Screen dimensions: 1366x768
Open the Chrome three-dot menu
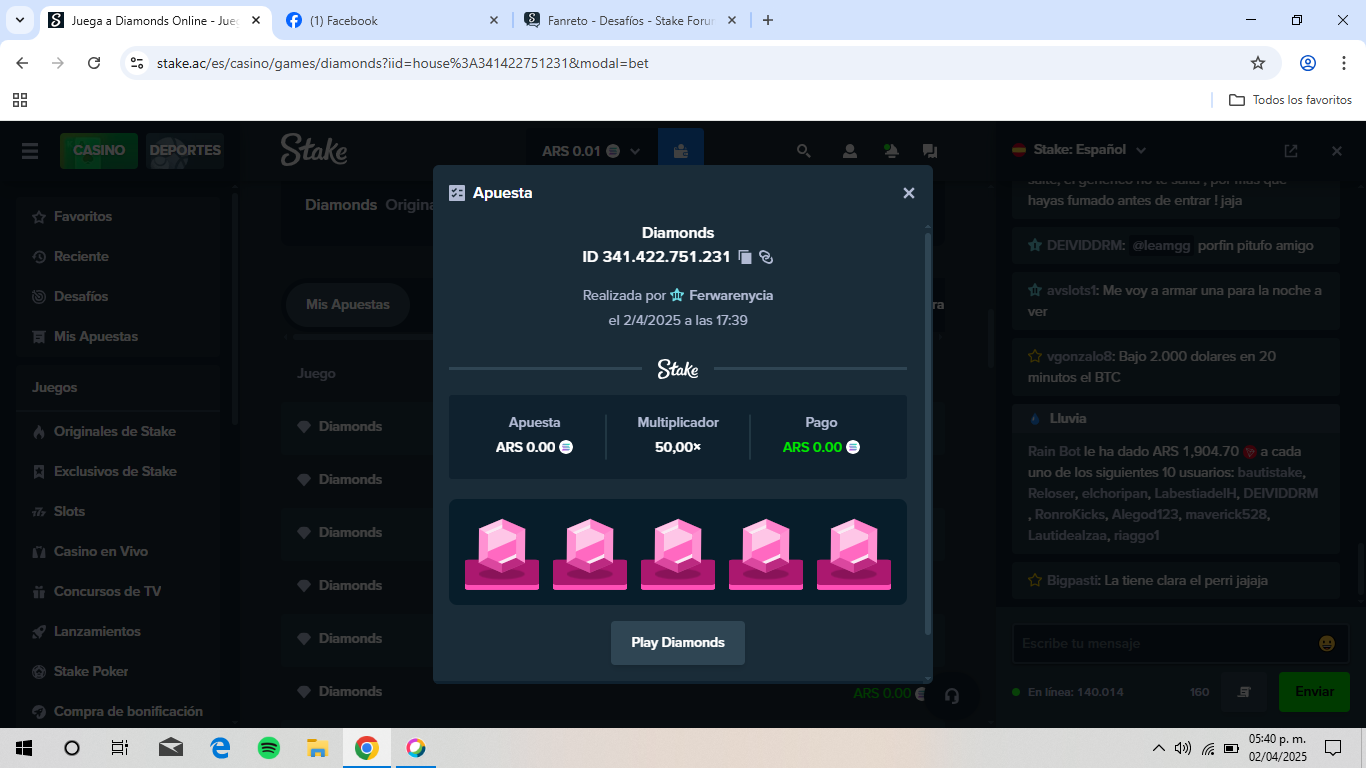1343,63
